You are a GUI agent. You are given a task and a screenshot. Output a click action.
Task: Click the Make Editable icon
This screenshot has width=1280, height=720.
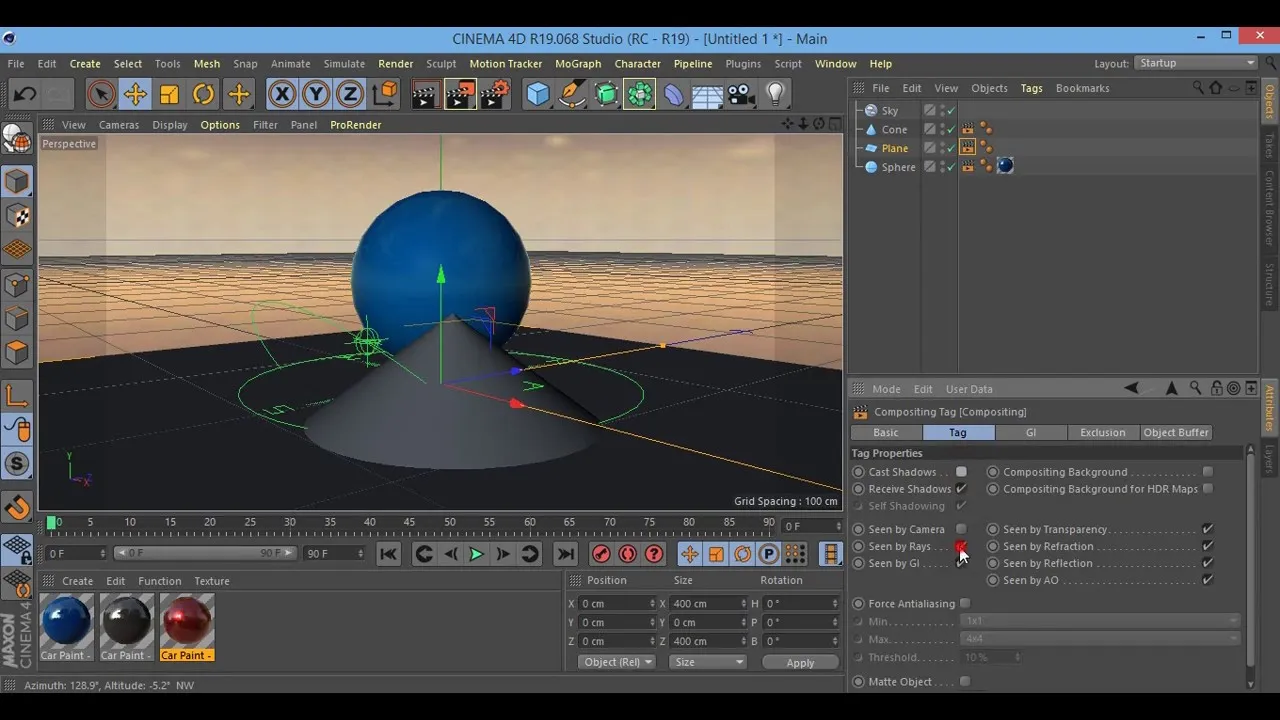(17, 138)
